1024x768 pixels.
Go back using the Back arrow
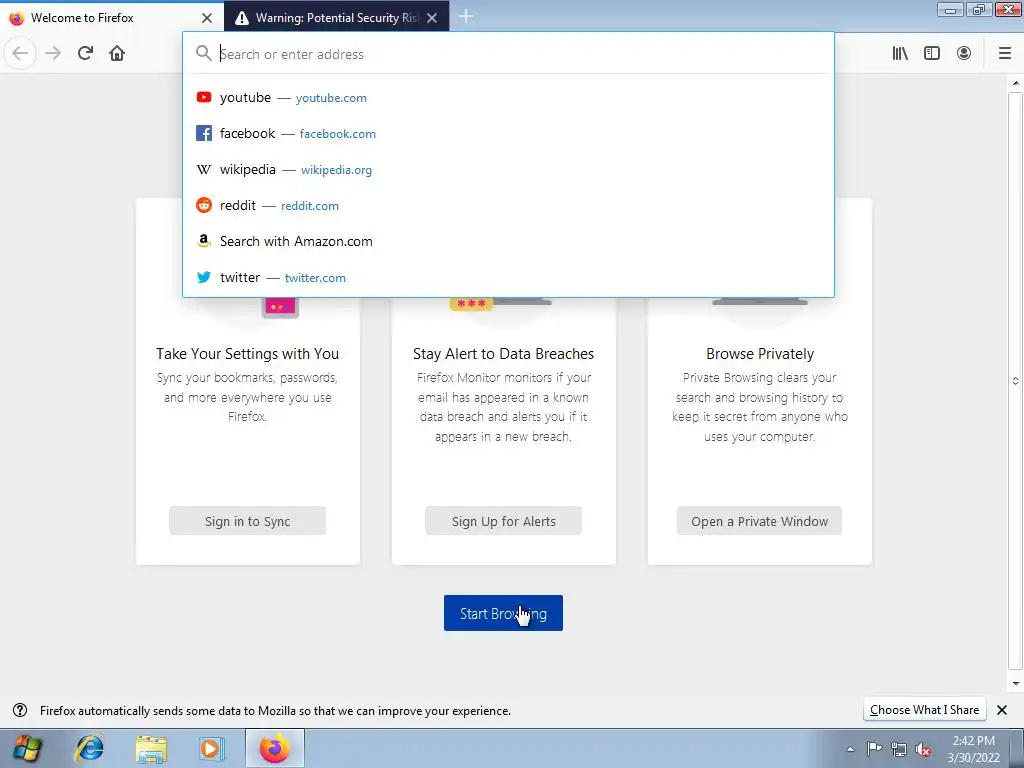[20, 54]
